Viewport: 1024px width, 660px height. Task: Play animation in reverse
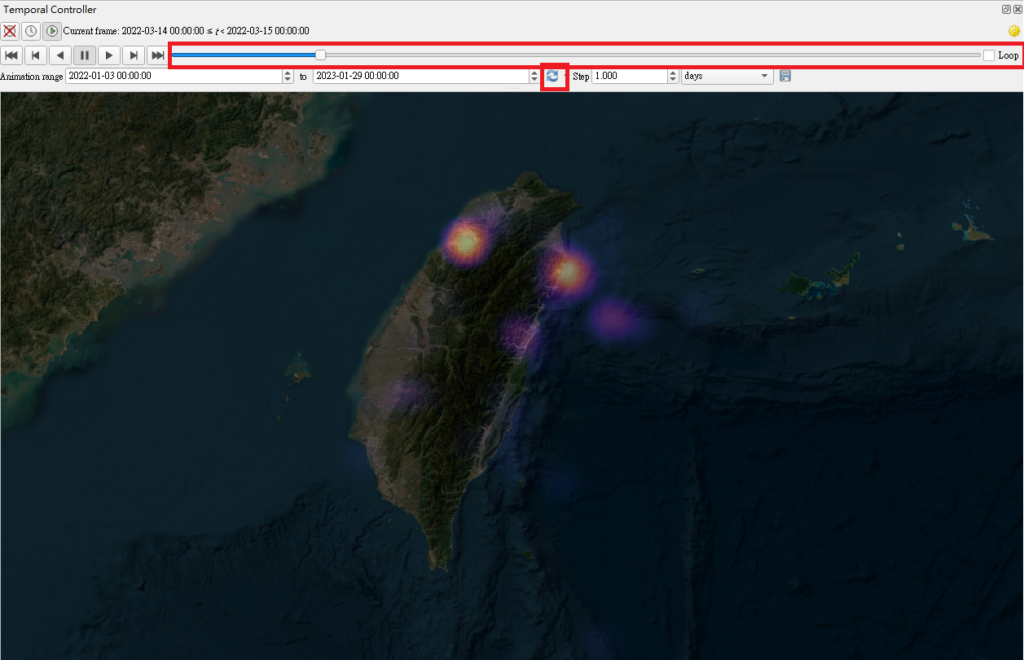60,55
